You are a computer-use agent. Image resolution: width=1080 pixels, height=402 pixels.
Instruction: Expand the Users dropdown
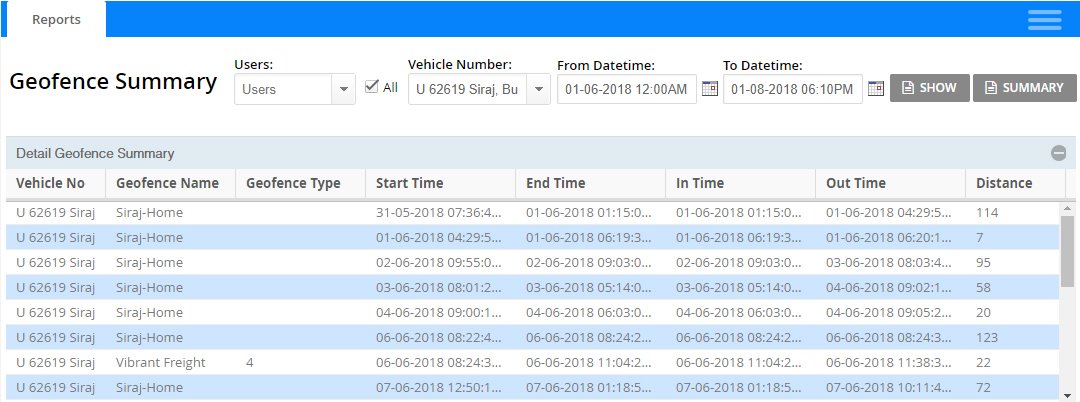coord(344,89)
